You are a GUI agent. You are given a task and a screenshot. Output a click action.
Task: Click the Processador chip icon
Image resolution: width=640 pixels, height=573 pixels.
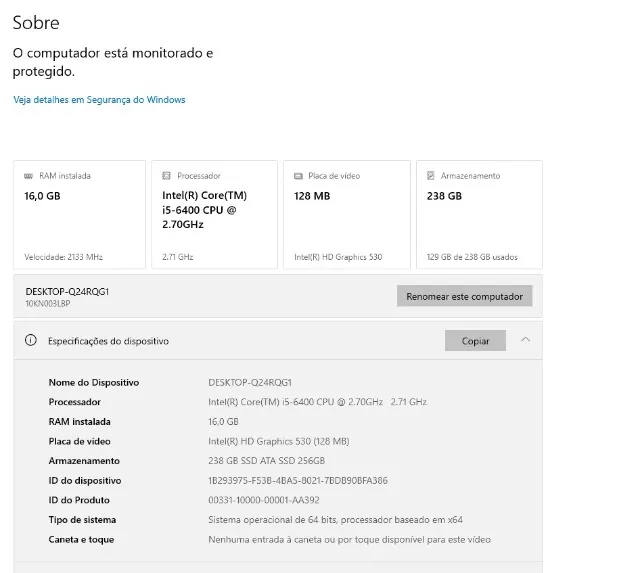[x=166, y=175]
